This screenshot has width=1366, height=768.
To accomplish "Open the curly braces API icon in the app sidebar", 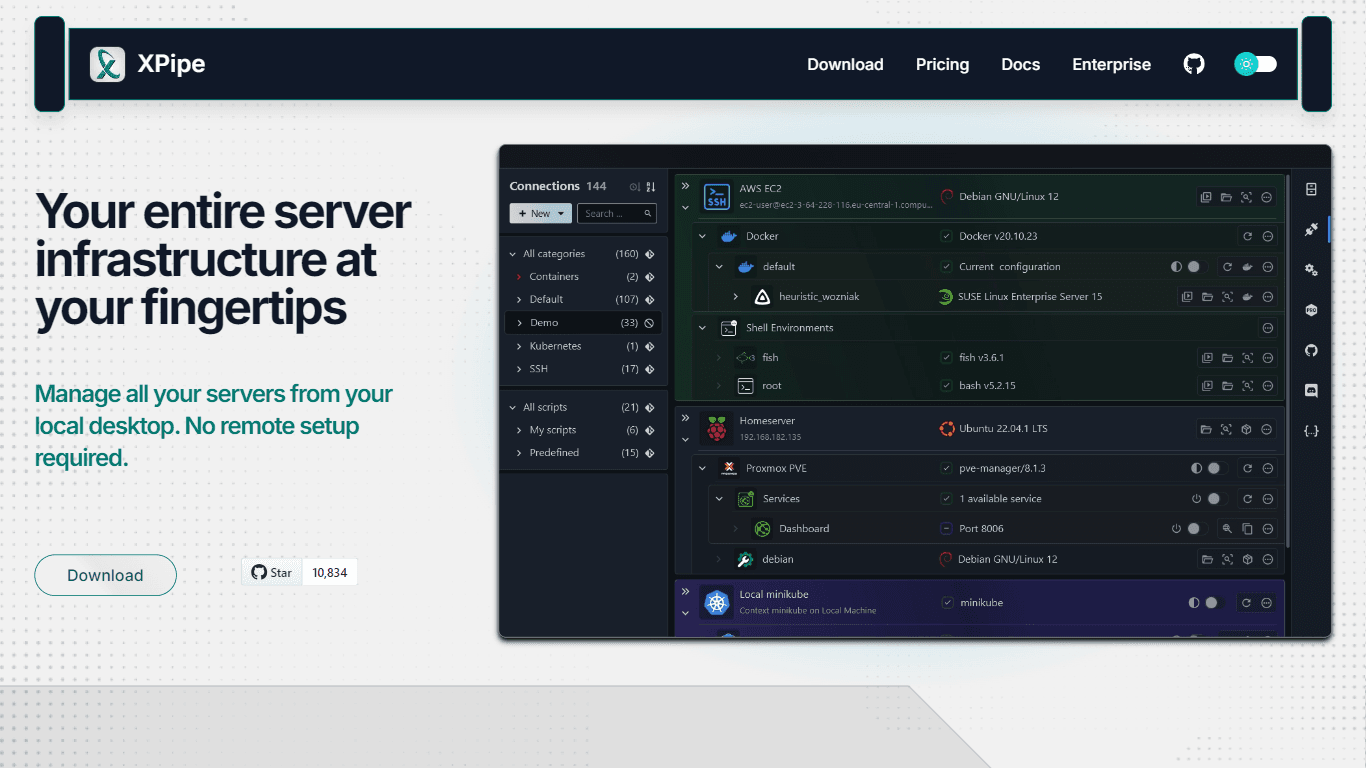I will tap(1311, 431).
